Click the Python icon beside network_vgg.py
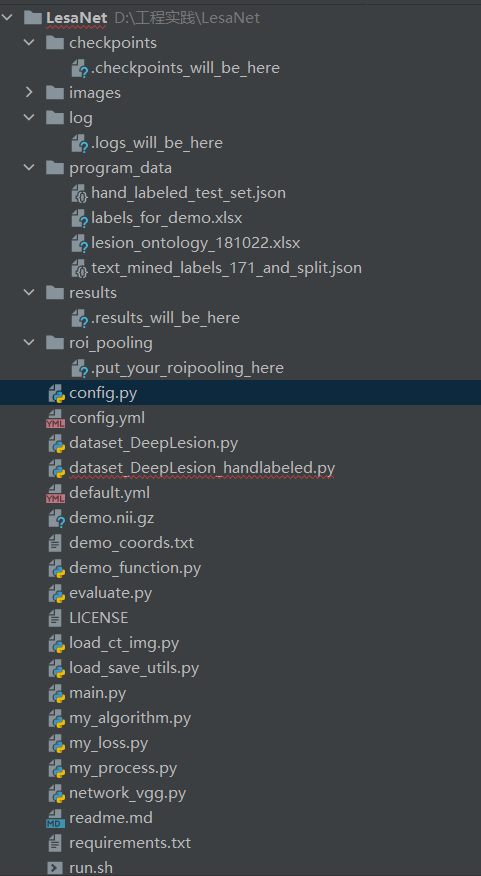 (56, 793)
